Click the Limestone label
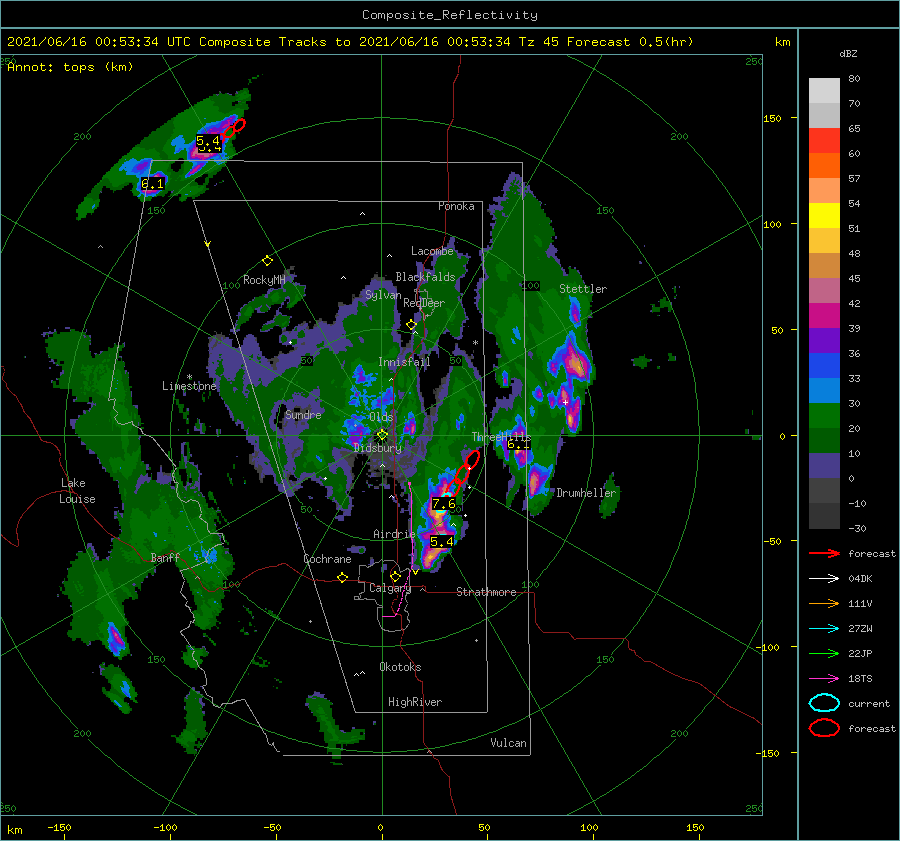 tap(189, 386)
